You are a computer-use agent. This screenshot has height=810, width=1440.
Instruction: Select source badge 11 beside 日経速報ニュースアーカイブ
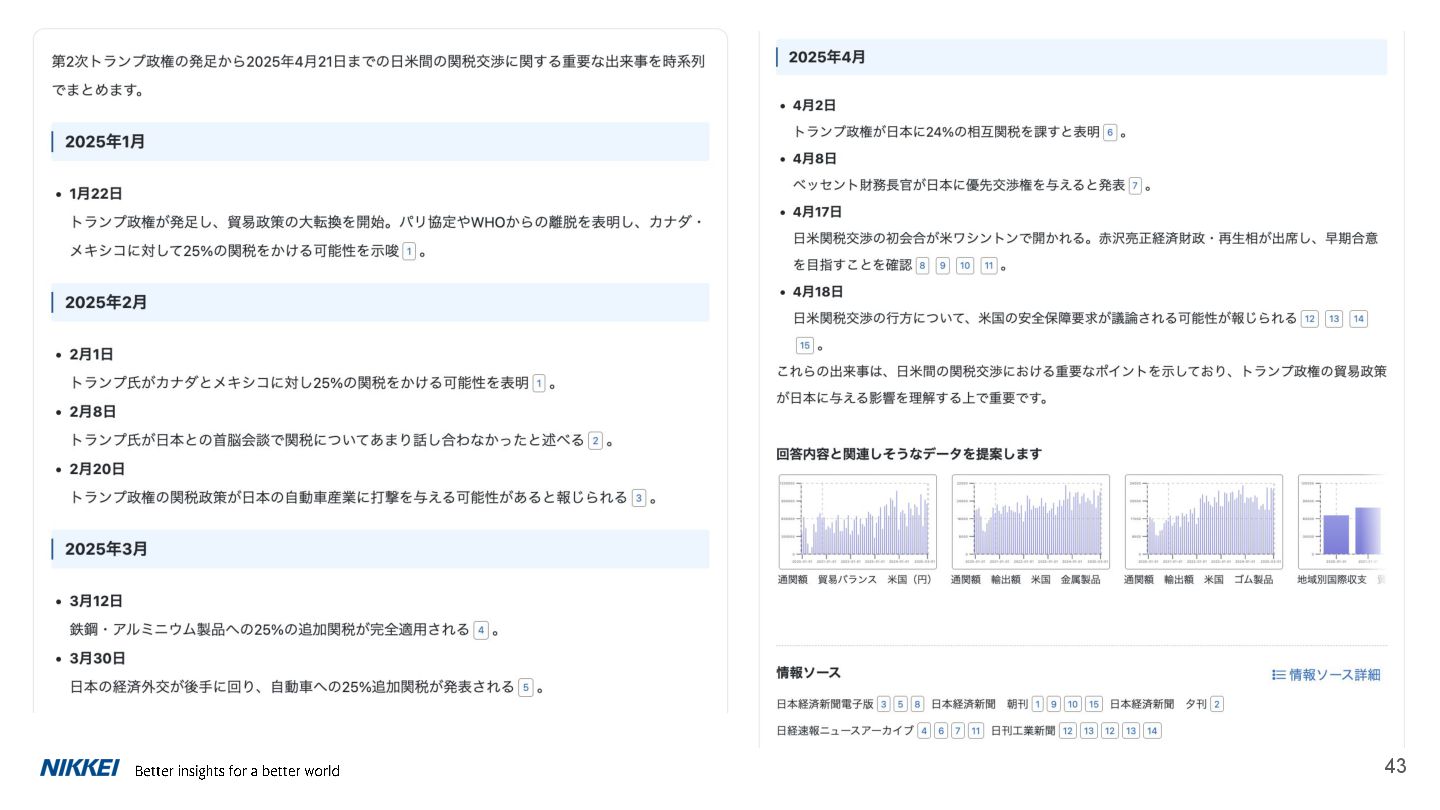coord(976,731)
